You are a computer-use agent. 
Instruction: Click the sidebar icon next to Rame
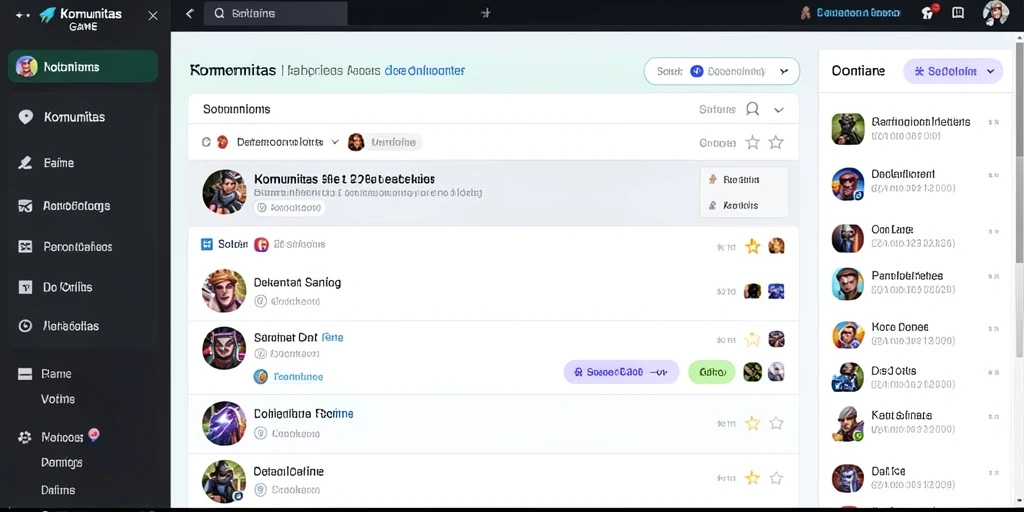tap(25, 374)
